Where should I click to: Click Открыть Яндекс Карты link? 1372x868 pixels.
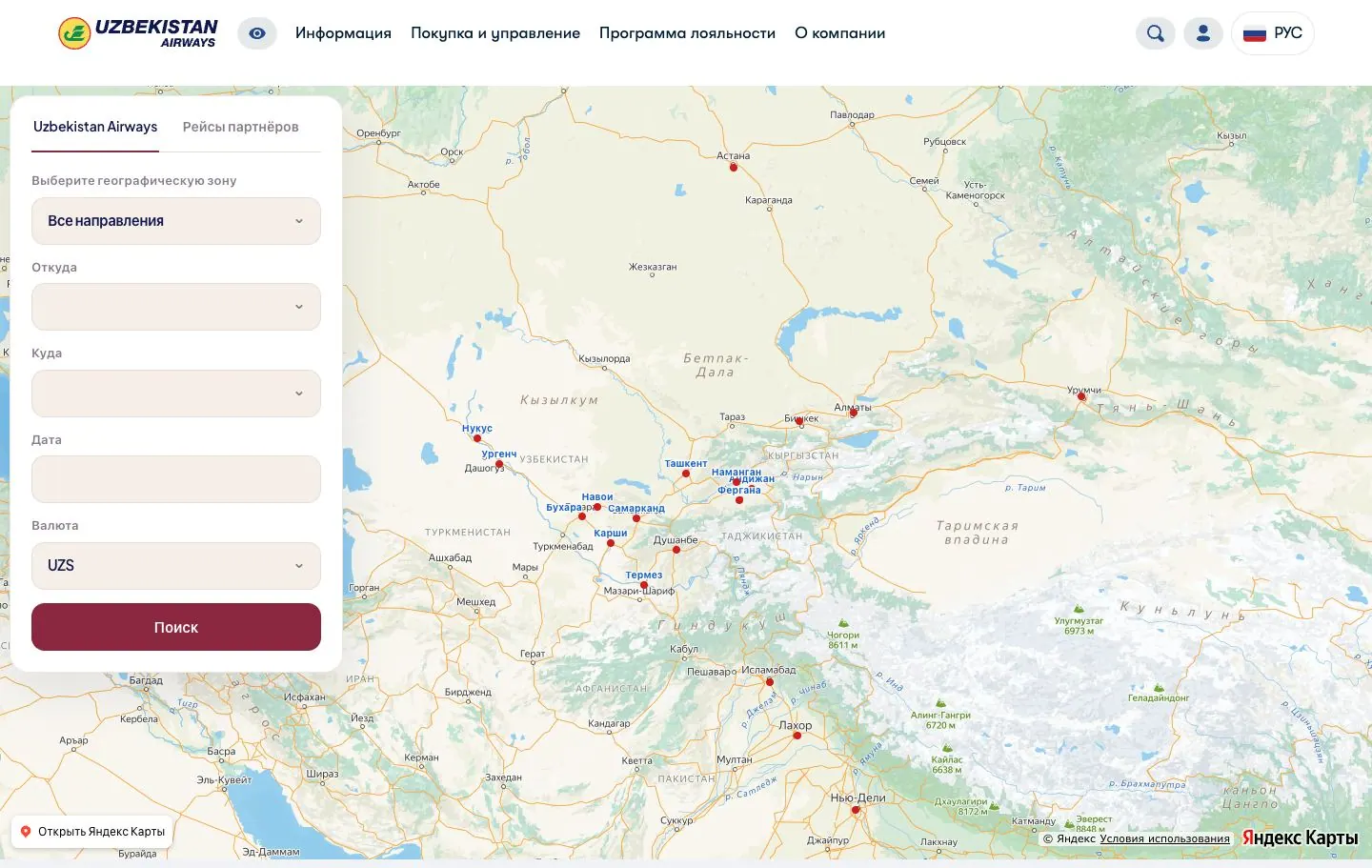(x=92, y=832)
